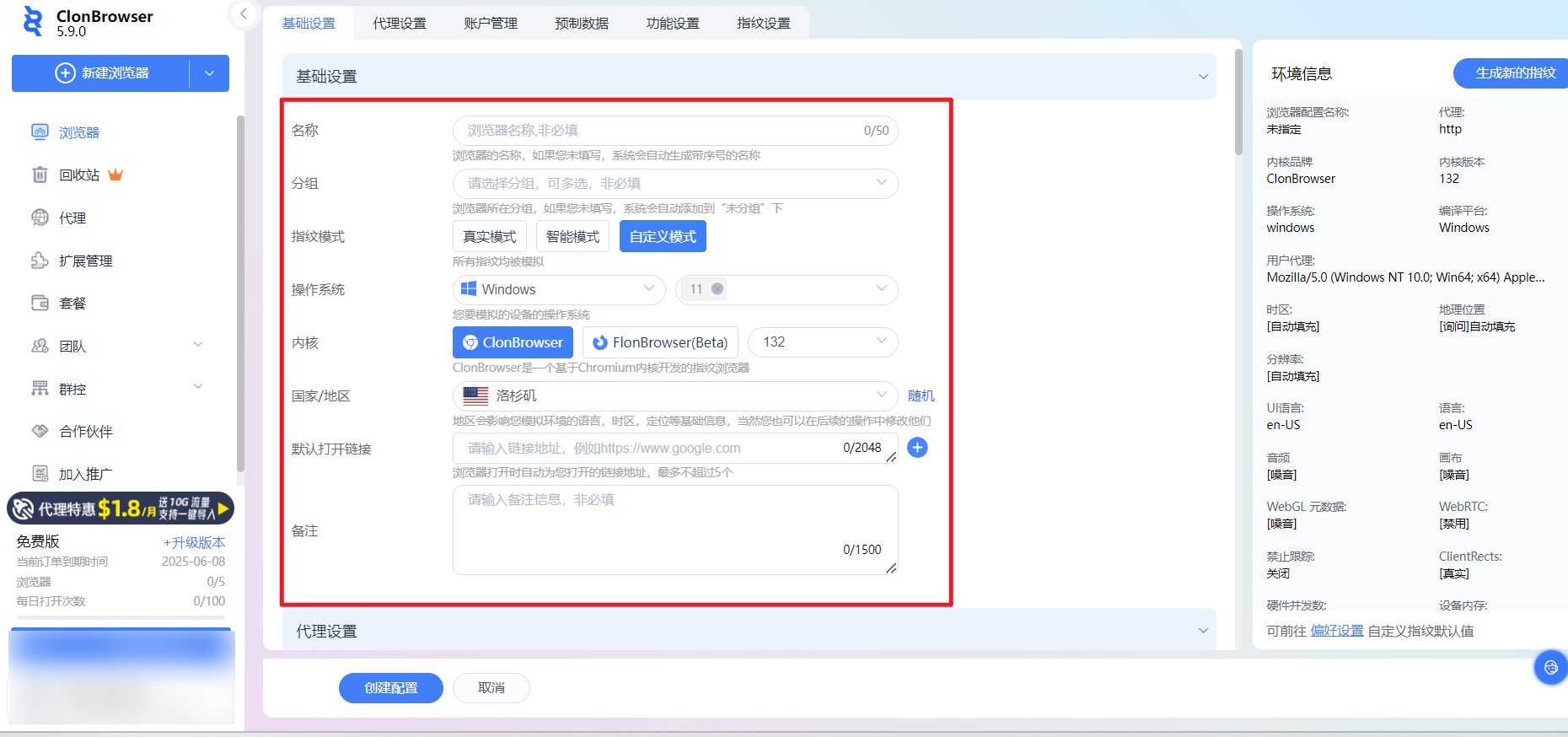Click the 浏览器 sidebar icon
The height and width of the screenshot is (737, 1568).
pyautogui.click(x=40, y=132)
